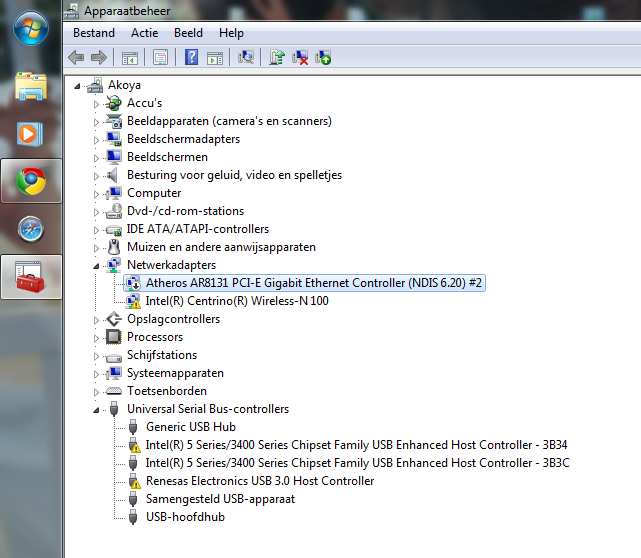The image size is (641, 558).
Task: Click the Beeldapparaten camera icon
Action: [113, 121]
